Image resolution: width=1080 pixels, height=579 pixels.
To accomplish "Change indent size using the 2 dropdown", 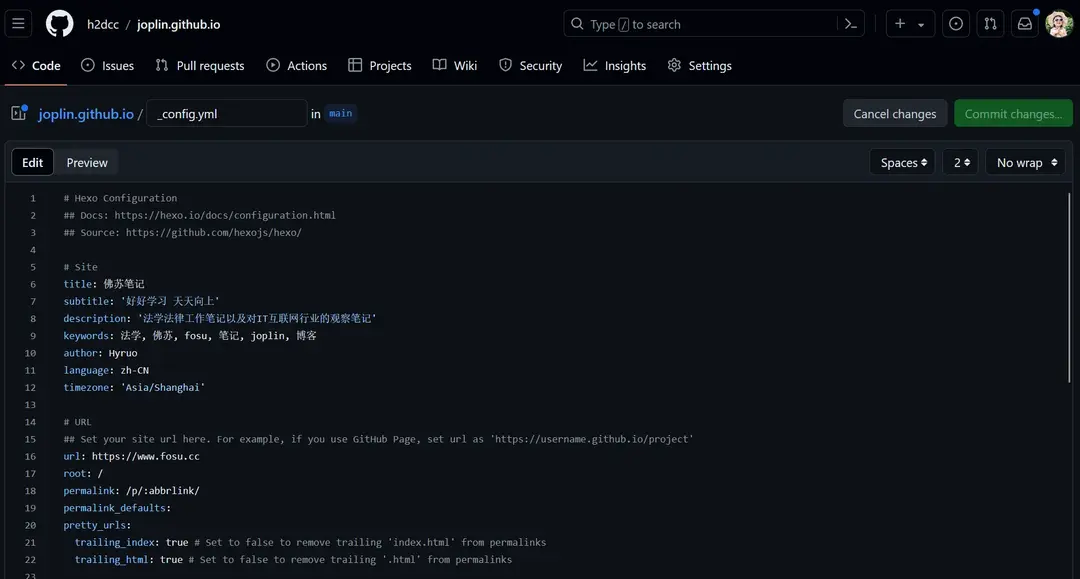I will coord(960,161).
